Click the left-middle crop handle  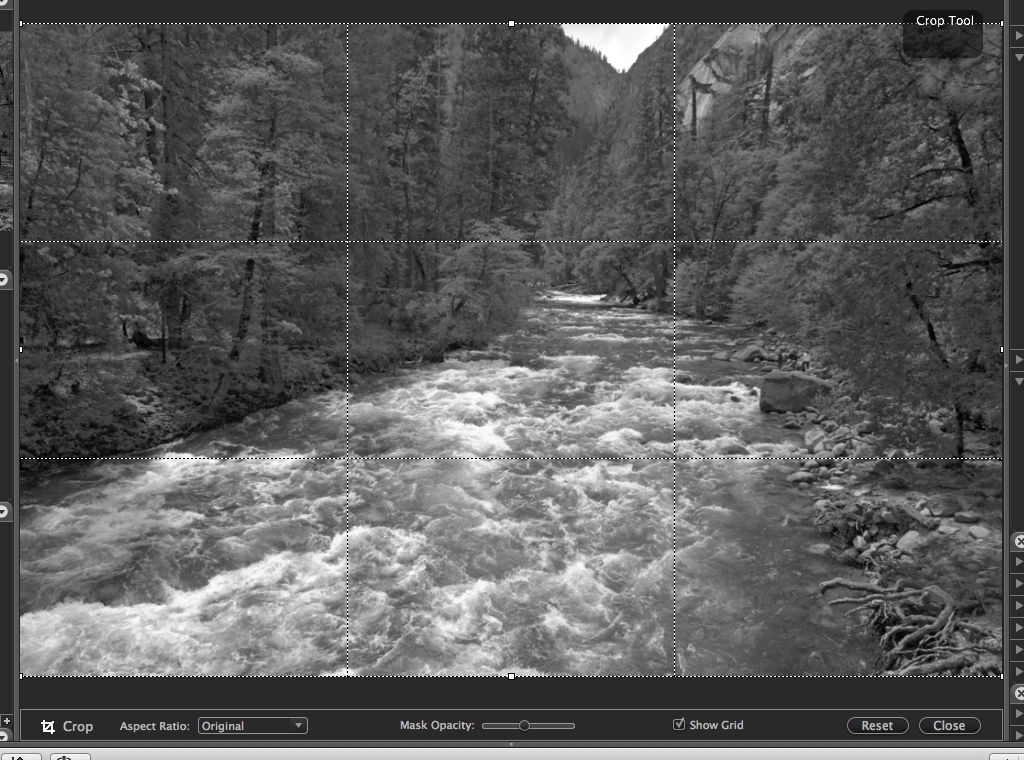coord(21,349)
